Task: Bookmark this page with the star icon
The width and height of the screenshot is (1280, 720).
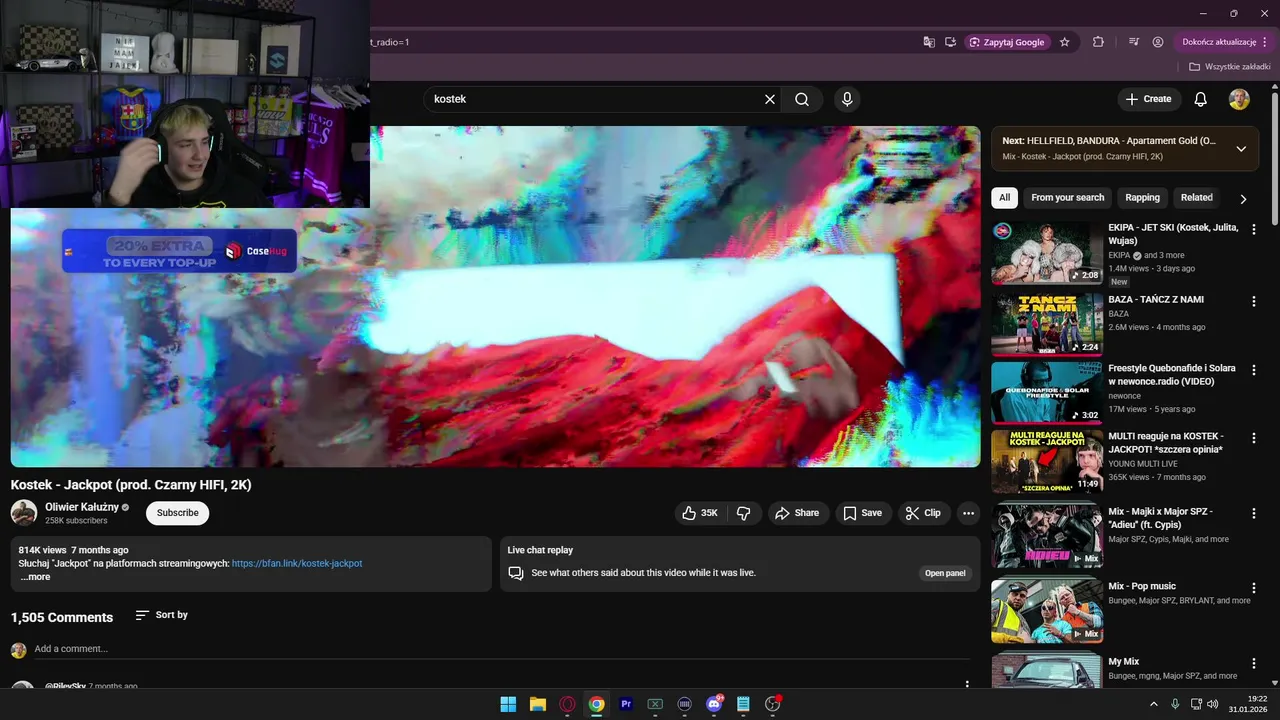Action: click(1065, 42)
